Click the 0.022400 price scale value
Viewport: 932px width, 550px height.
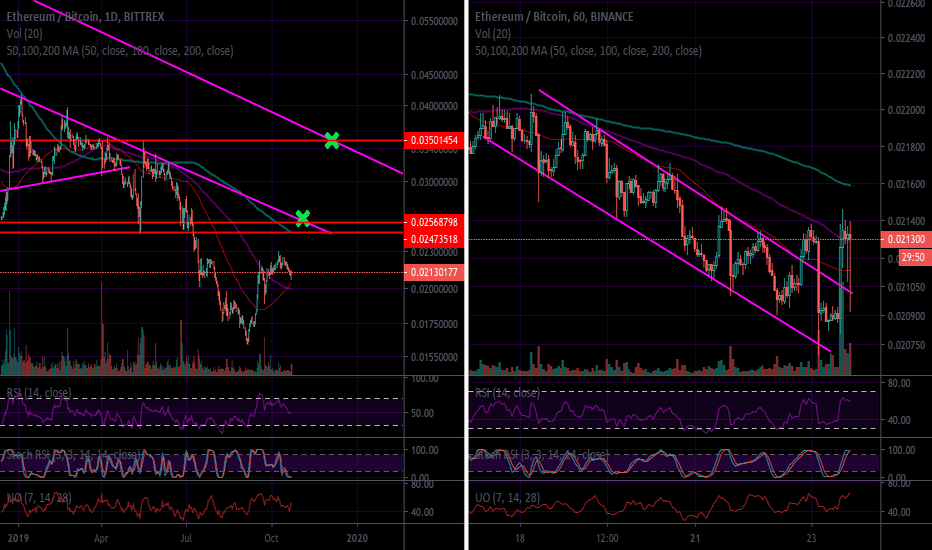[906, 38]
